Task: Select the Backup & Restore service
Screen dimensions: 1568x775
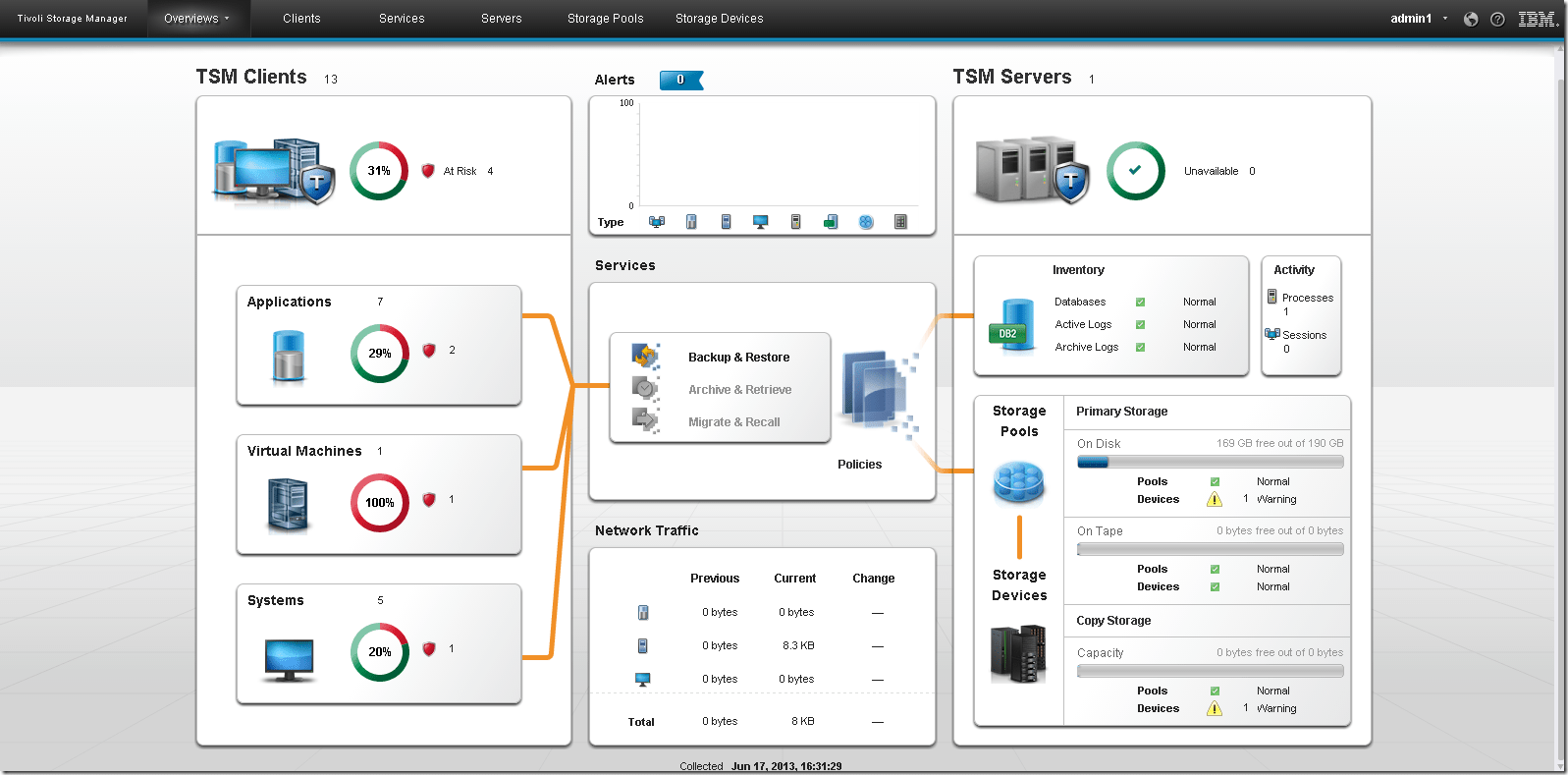Action: tap(738, 358)
